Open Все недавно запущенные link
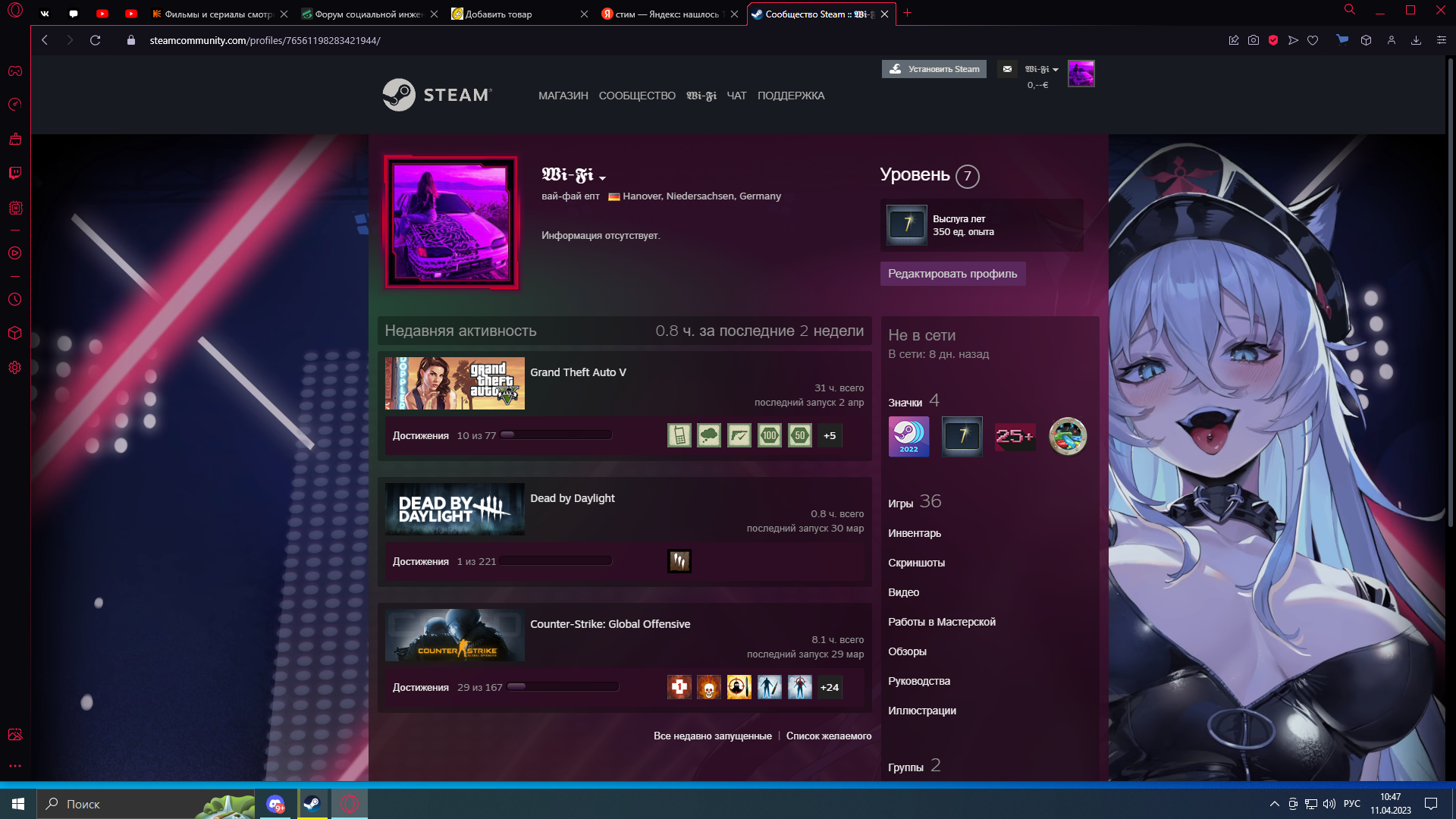 [713, 736]
